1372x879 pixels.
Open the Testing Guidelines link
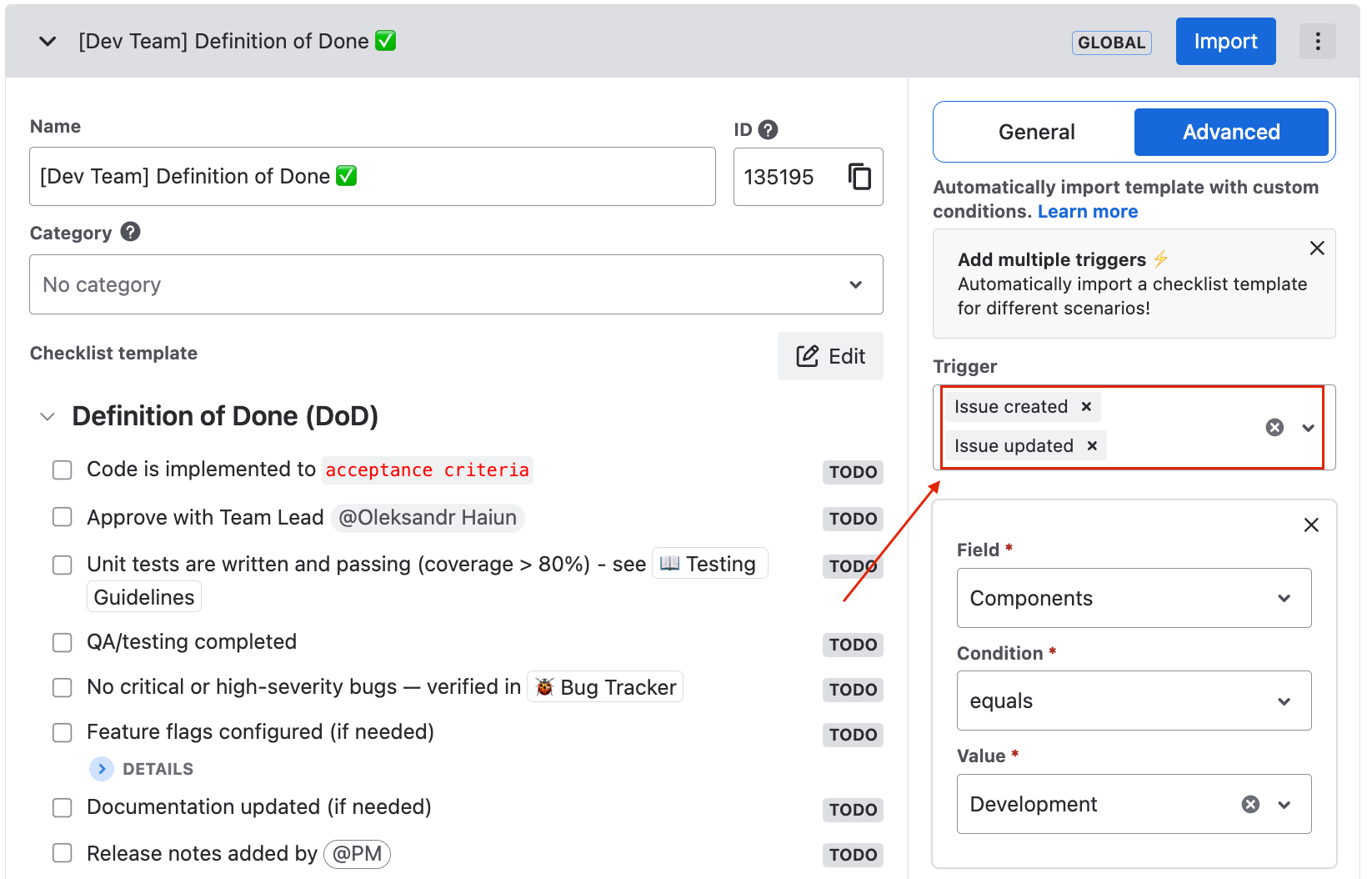pyautogui.click(x=709, y=564)
